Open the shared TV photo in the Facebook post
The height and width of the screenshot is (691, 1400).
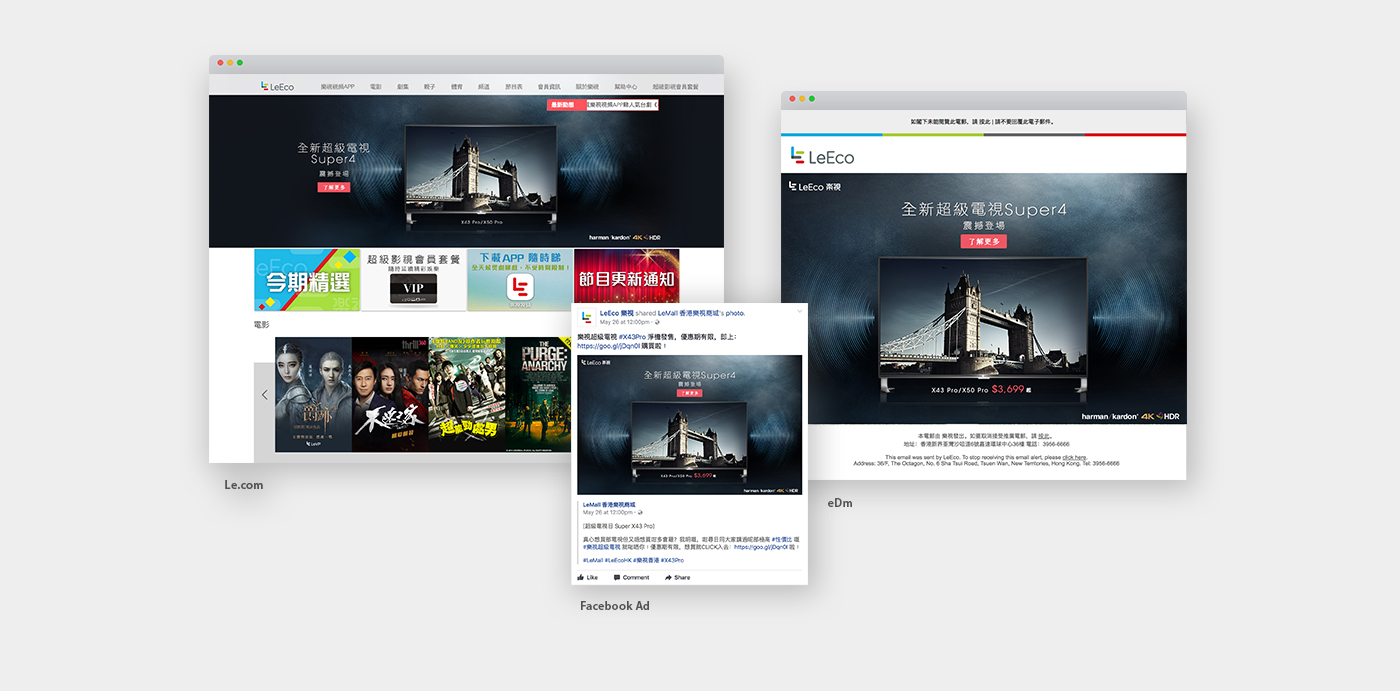point(690,425)
